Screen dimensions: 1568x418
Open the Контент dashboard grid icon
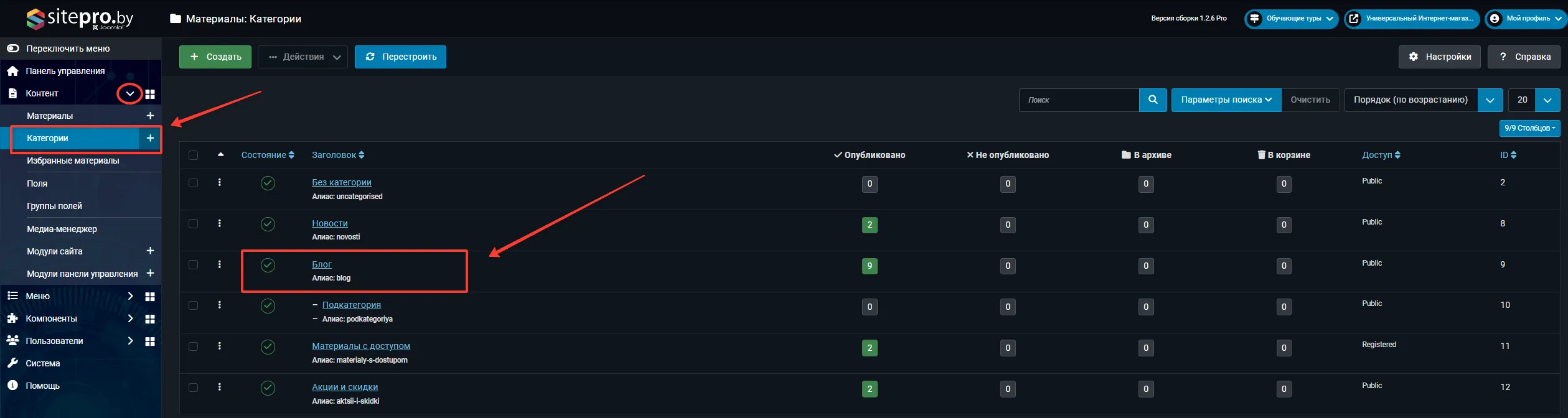click(x=150, y=94)
